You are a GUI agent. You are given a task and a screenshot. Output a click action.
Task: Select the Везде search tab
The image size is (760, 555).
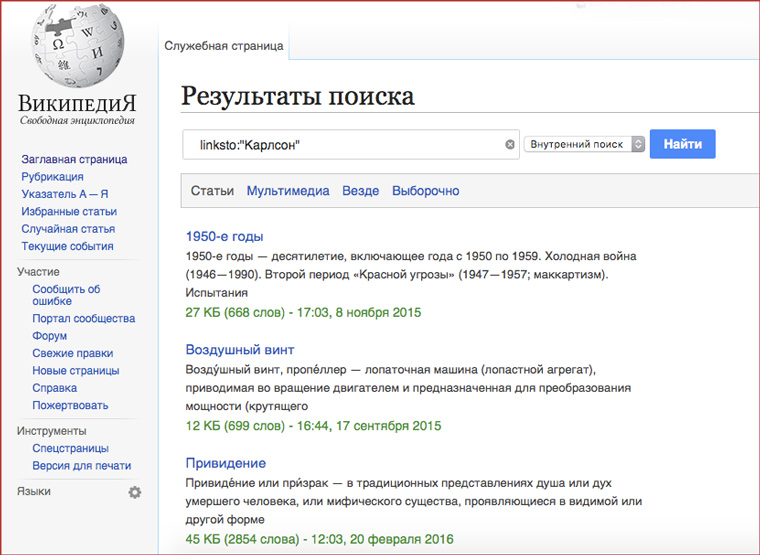pos(360,191)
